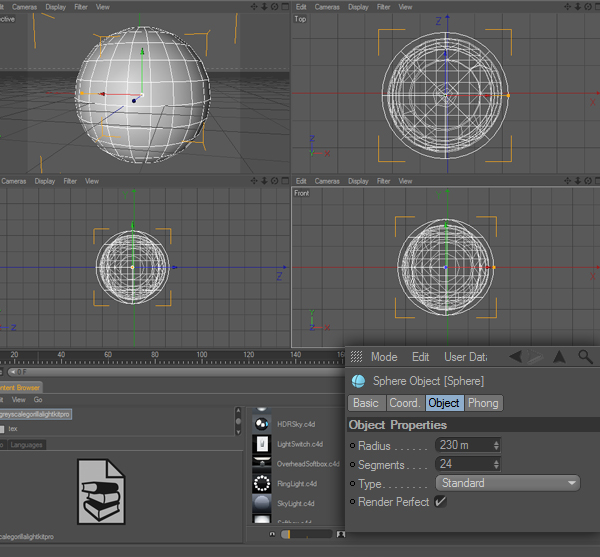Toggle the keyframe dot beside Radius
This screenshot has width=600, height=557.
point(352,445)
